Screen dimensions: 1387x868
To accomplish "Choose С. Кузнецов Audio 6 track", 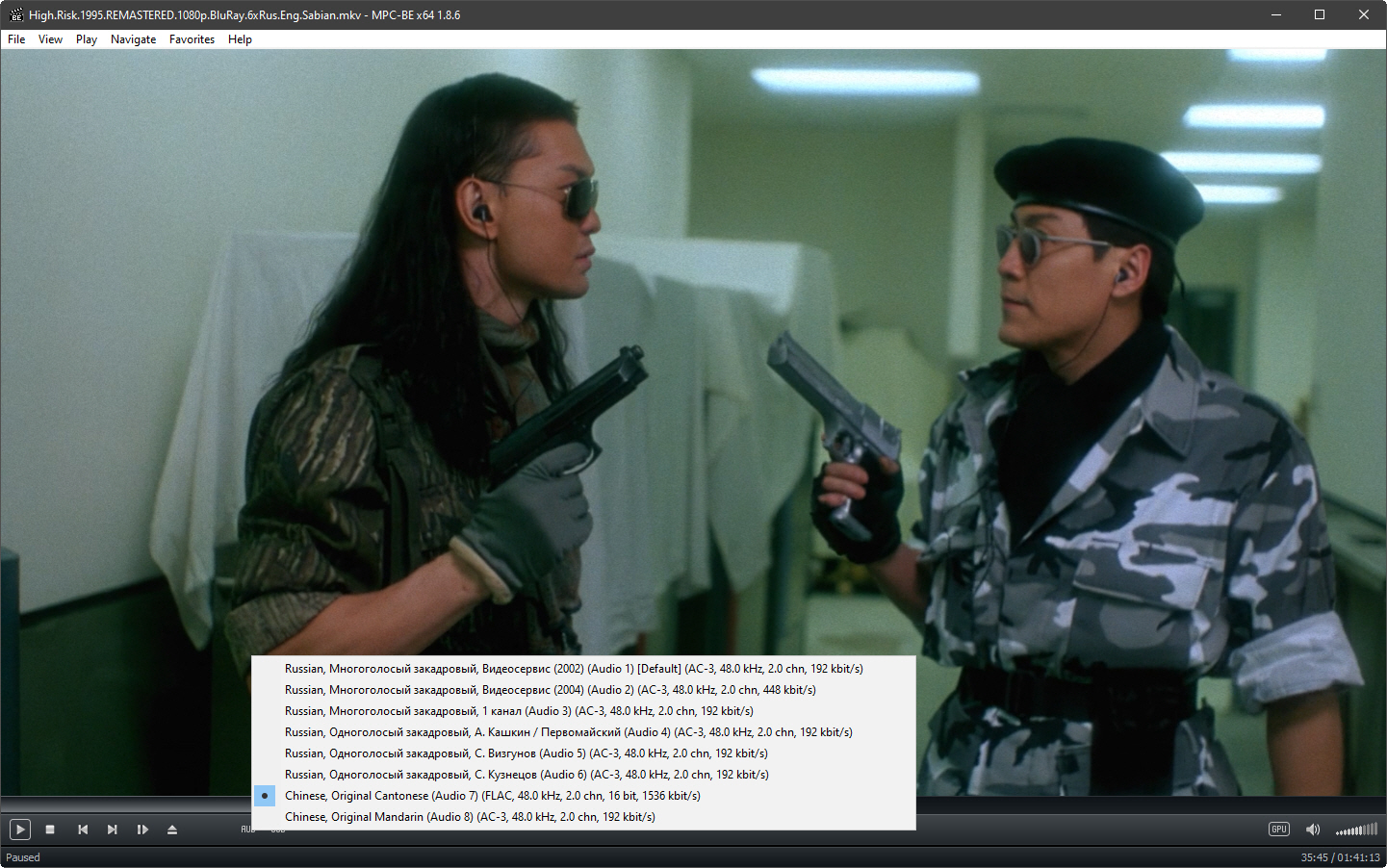I will click(x=583, y=775).
